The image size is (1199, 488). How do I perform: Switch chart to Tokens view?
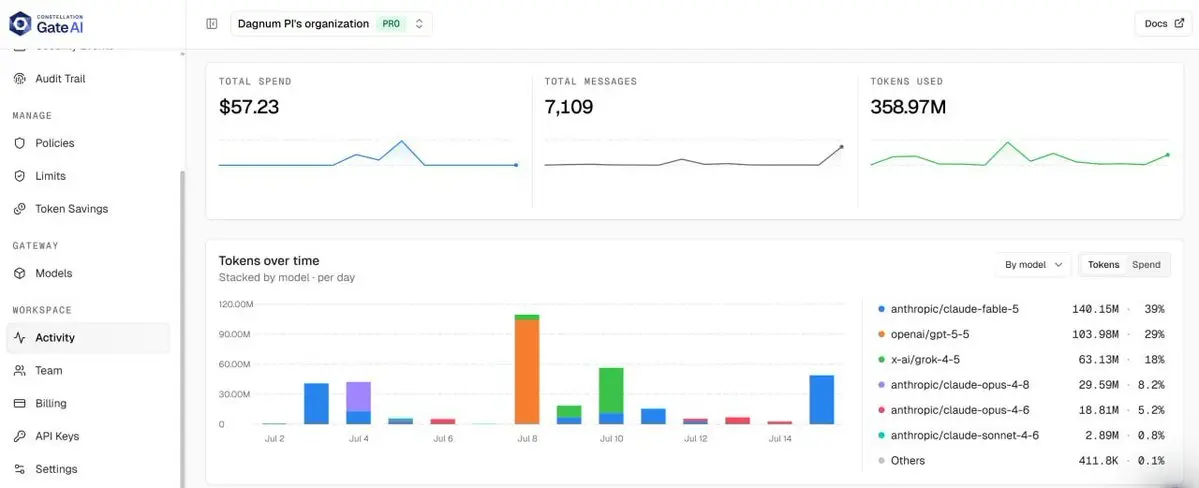click(x=1103, y=265)
